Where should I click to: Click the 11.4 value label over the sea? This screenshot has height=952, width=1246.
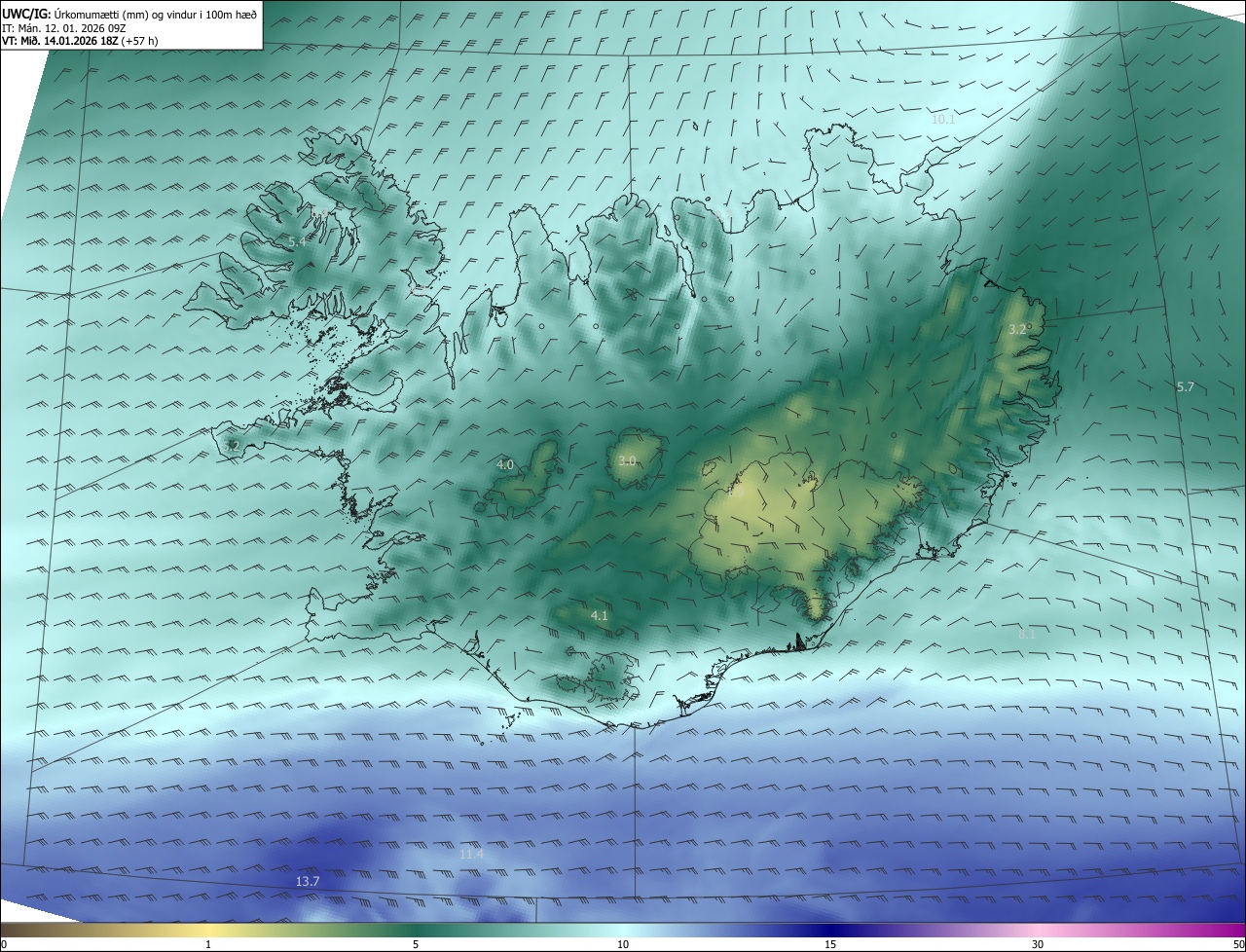(x=471, y=854)
